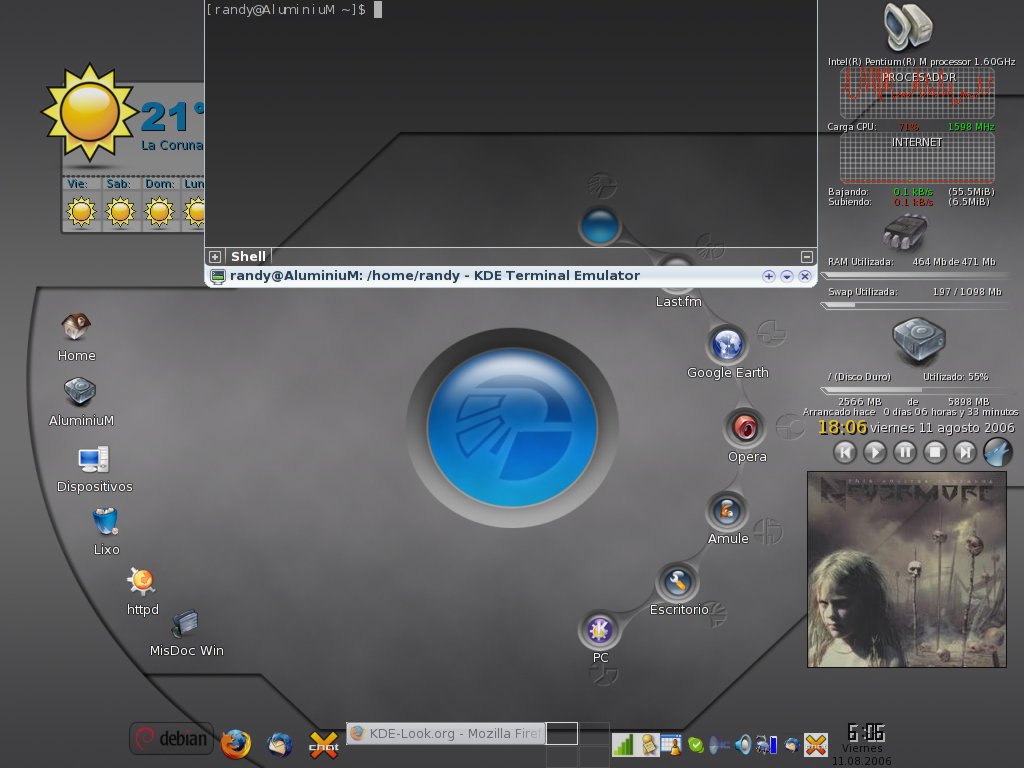Click the green signal bars tray icon
Image resolution: width=1024 pixels, height=768 pixels.
click(623, 744)
